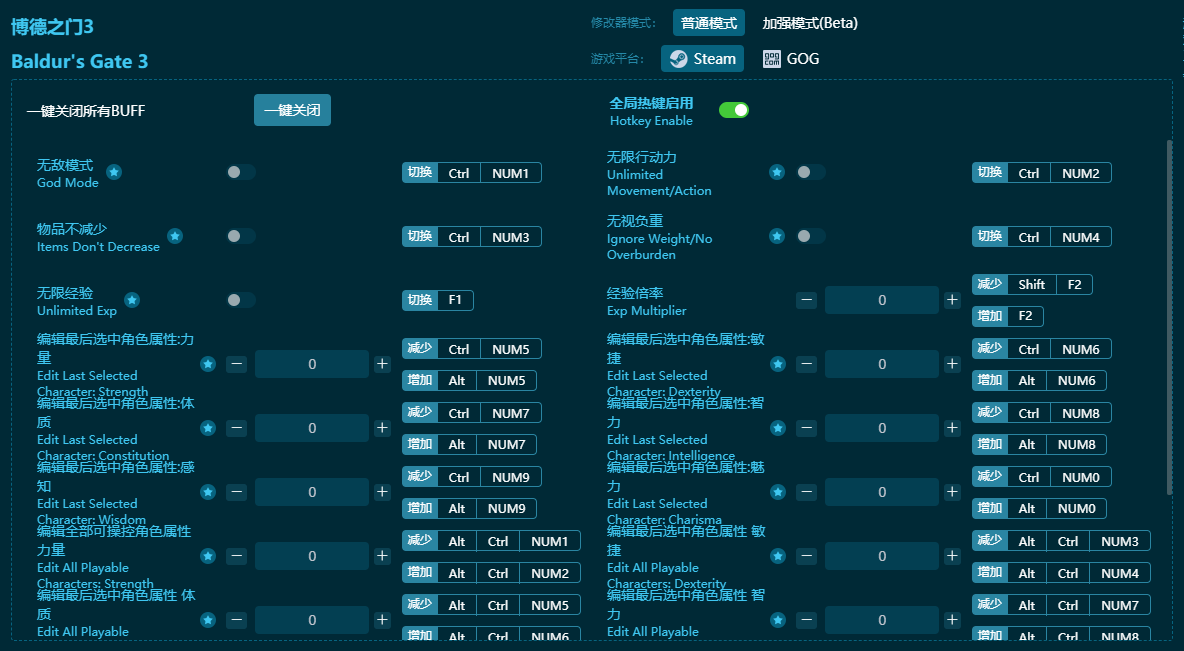Click the star icon for Ignore Weight/No Overburden
This screenshot has height=651, width=1184.
click(777, 236)
